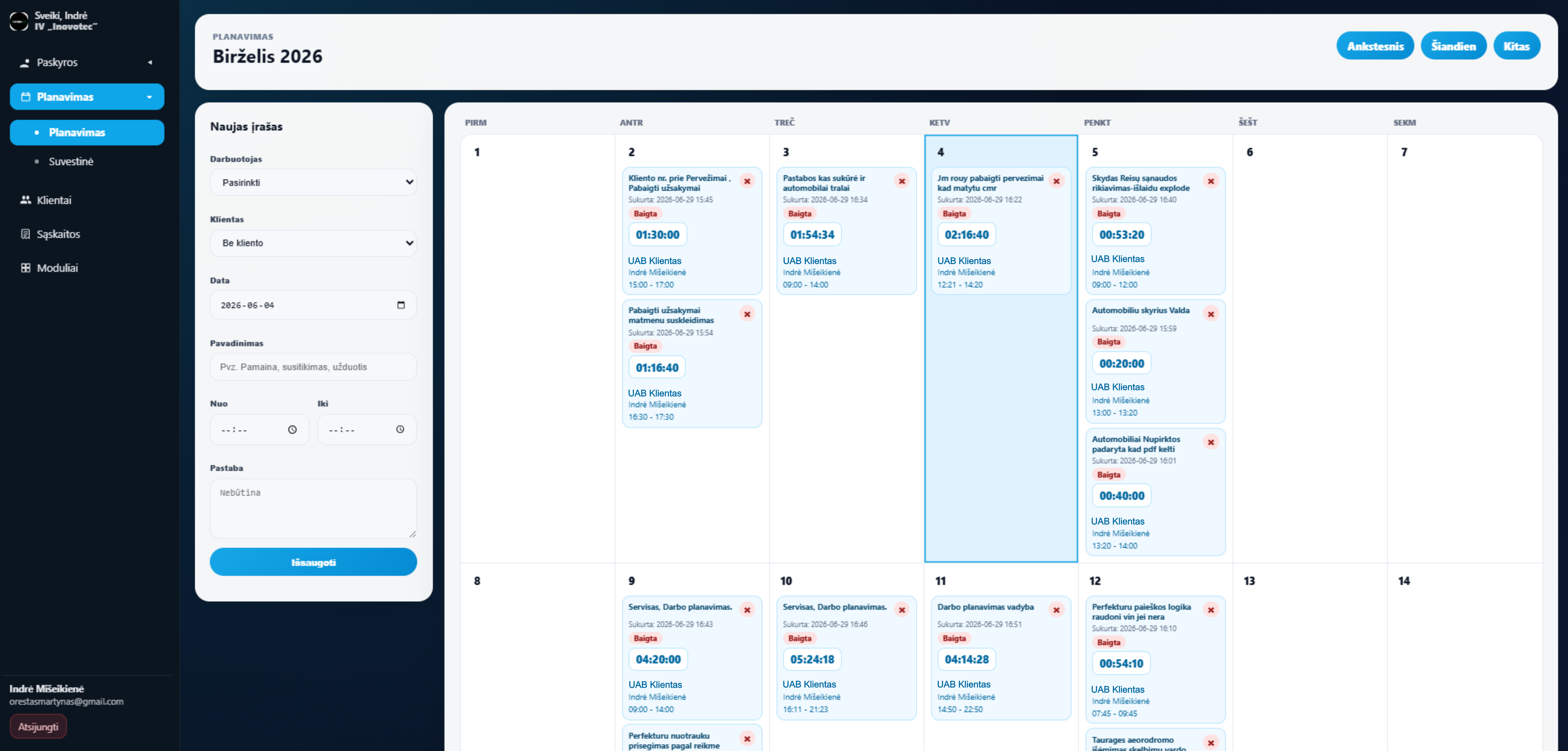
Task: Select day 14 cell in calendar
Action: pyautogui.click(x=1465, y=657)
